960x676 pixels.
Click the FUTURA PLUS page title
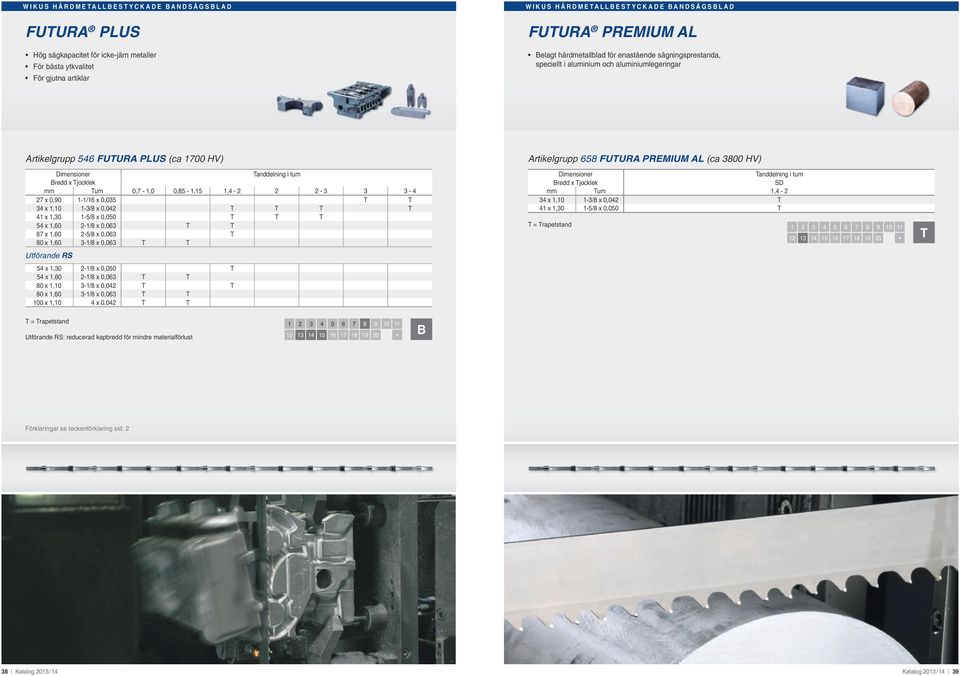pos(83,32)
